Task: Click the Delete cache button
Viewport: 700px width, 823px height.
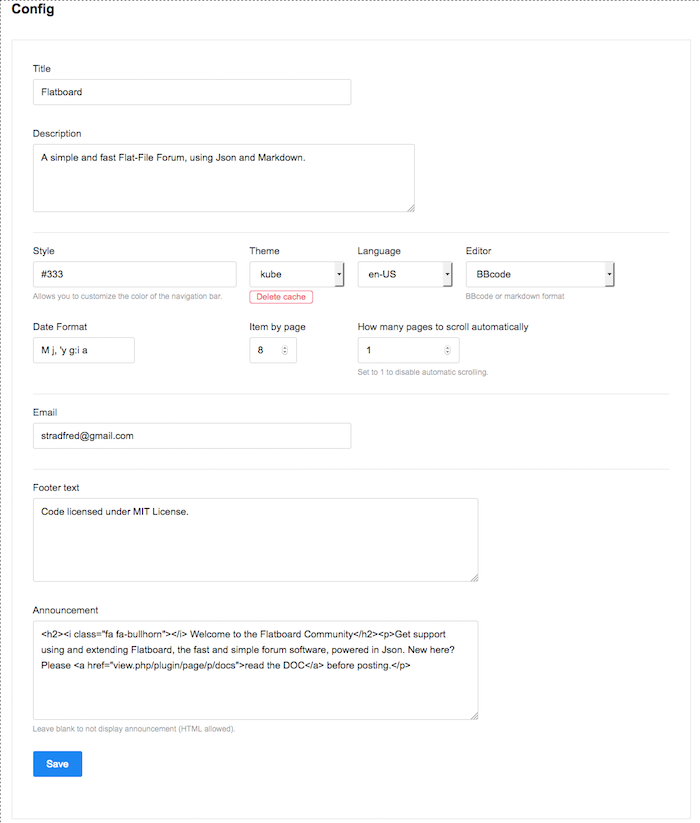Action: 281,297
